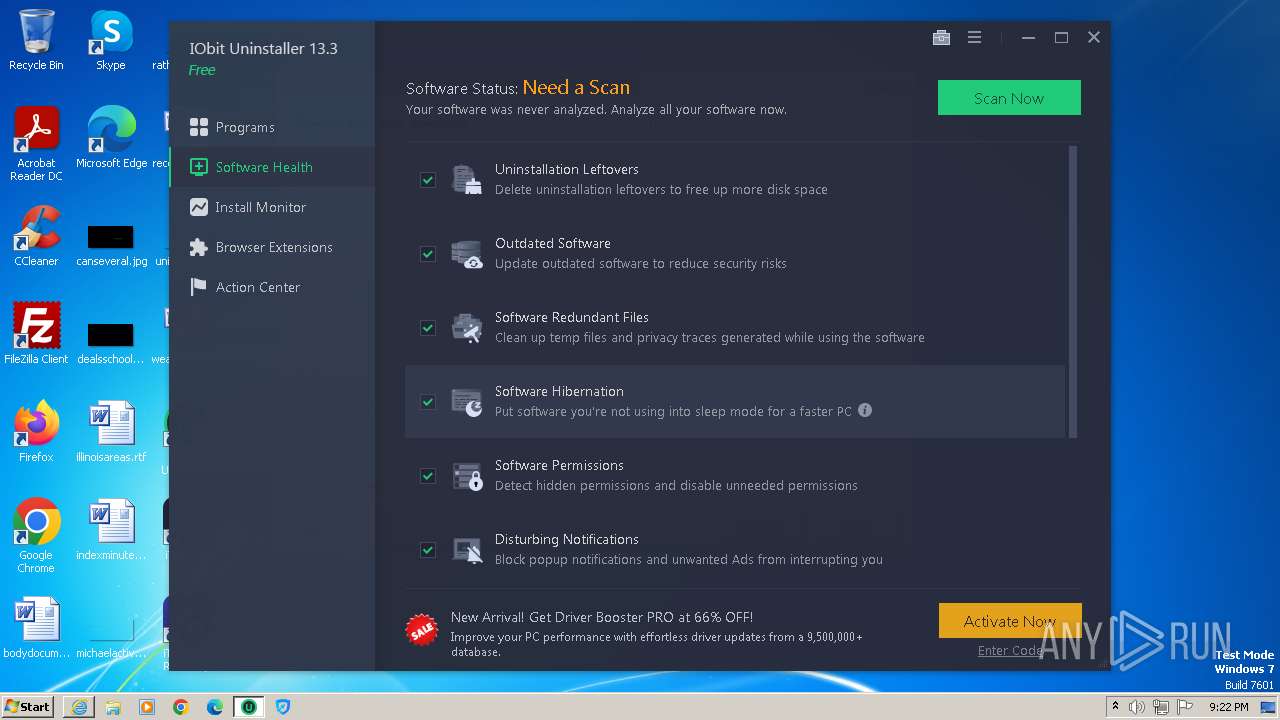Open canseveral.jpg file on desktop
The image size is (1280, 720).
coord(111,246)
